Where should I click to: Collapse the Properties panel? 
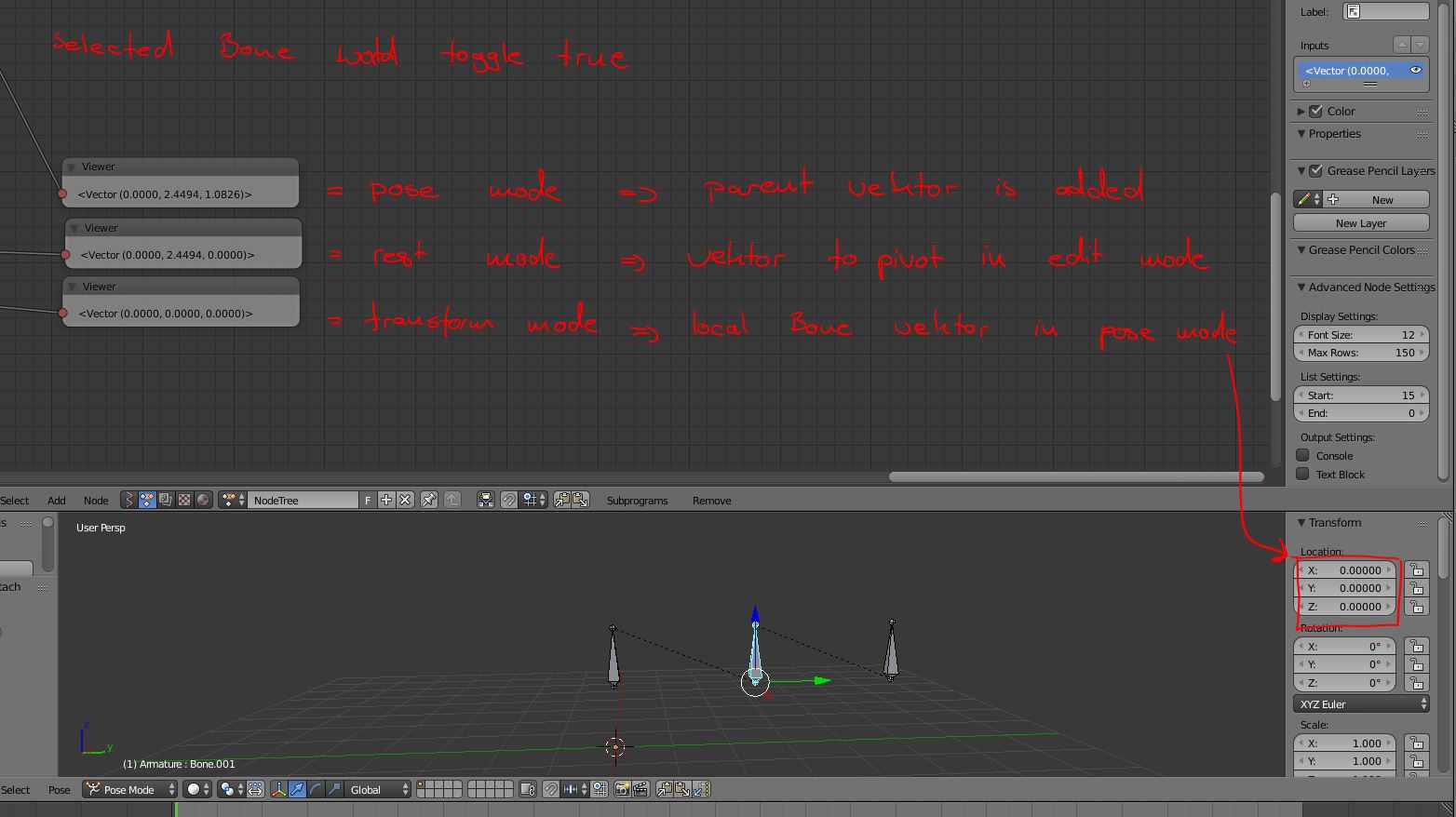click(1301, 134)
